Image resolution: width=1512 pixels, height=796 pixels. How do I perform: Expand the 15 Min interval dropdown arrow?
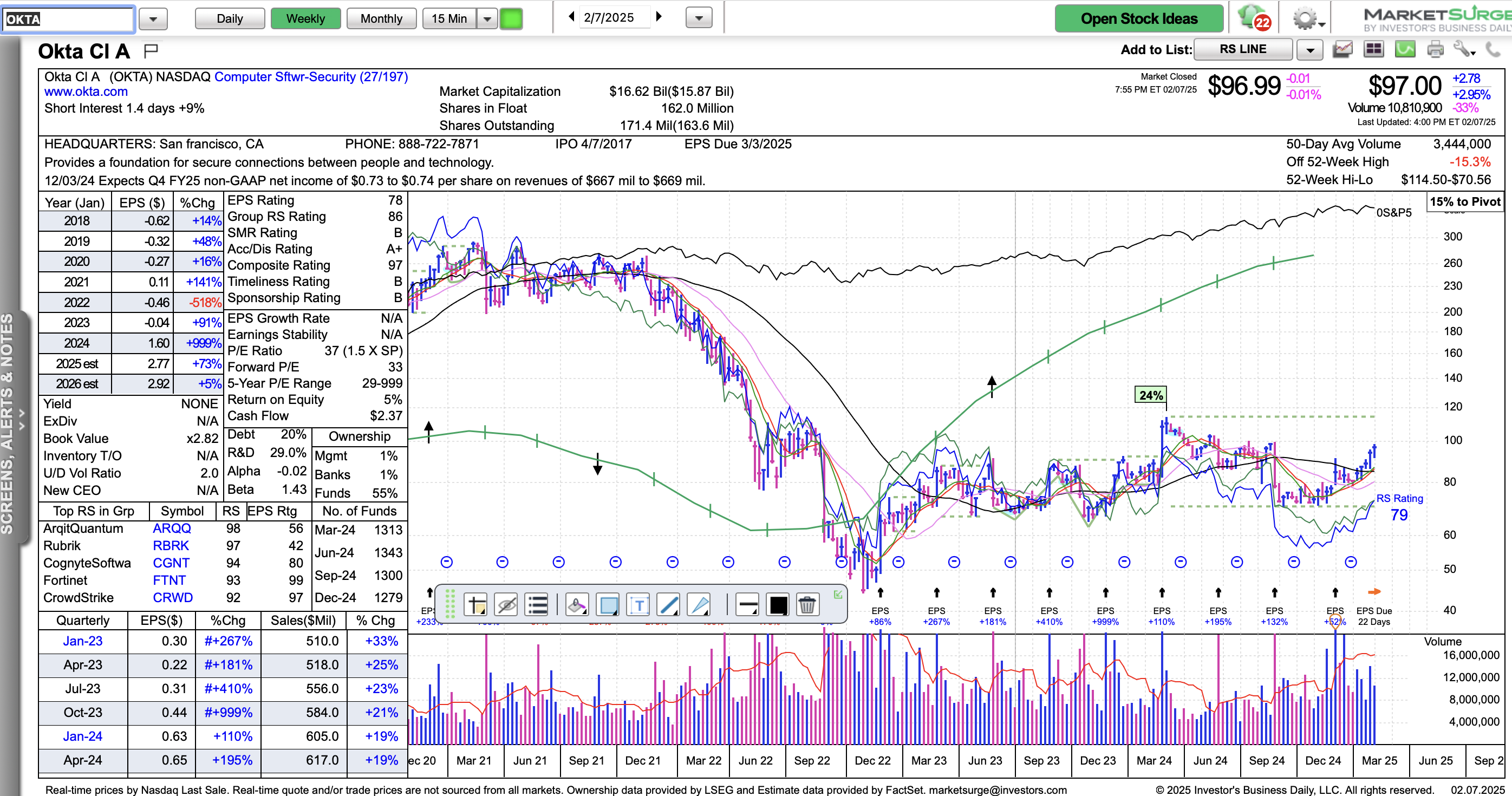[487, 19]
